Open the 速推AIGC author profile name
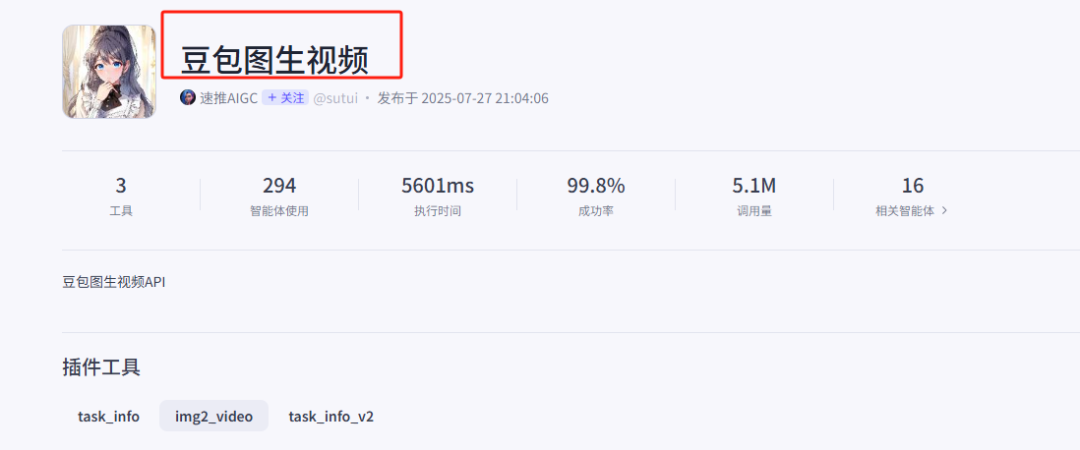Image resolution: width=1080 pixels, height=450 pixels. click(x=229, y=98)
